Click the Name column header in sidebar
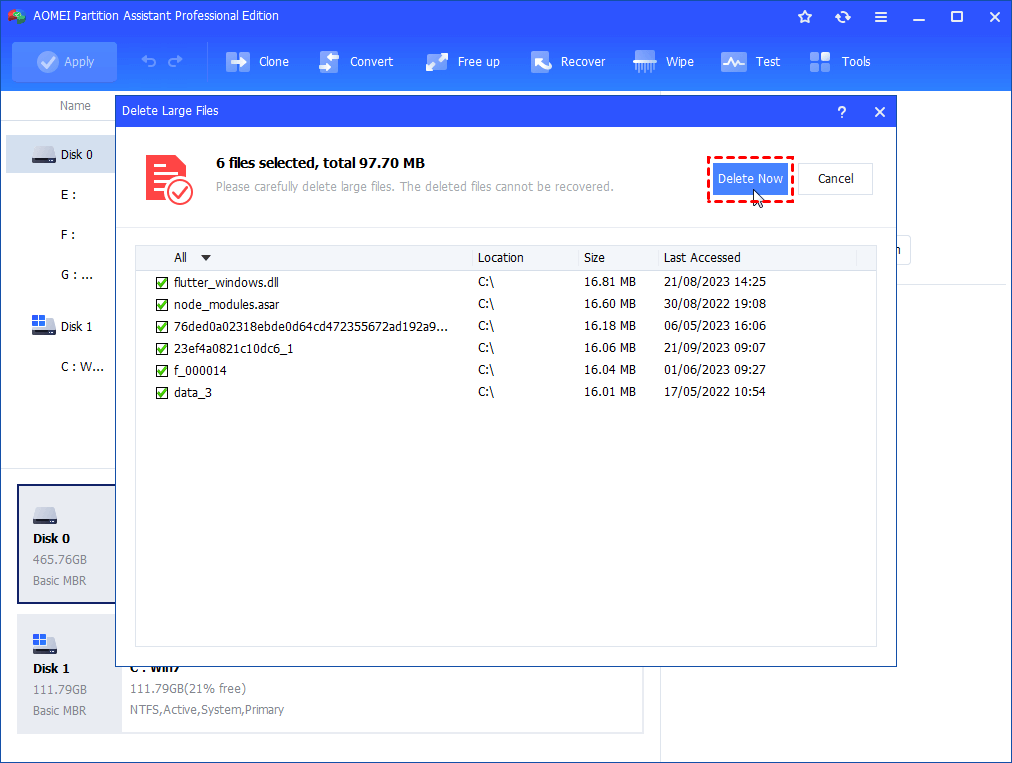 pos(75,106)
